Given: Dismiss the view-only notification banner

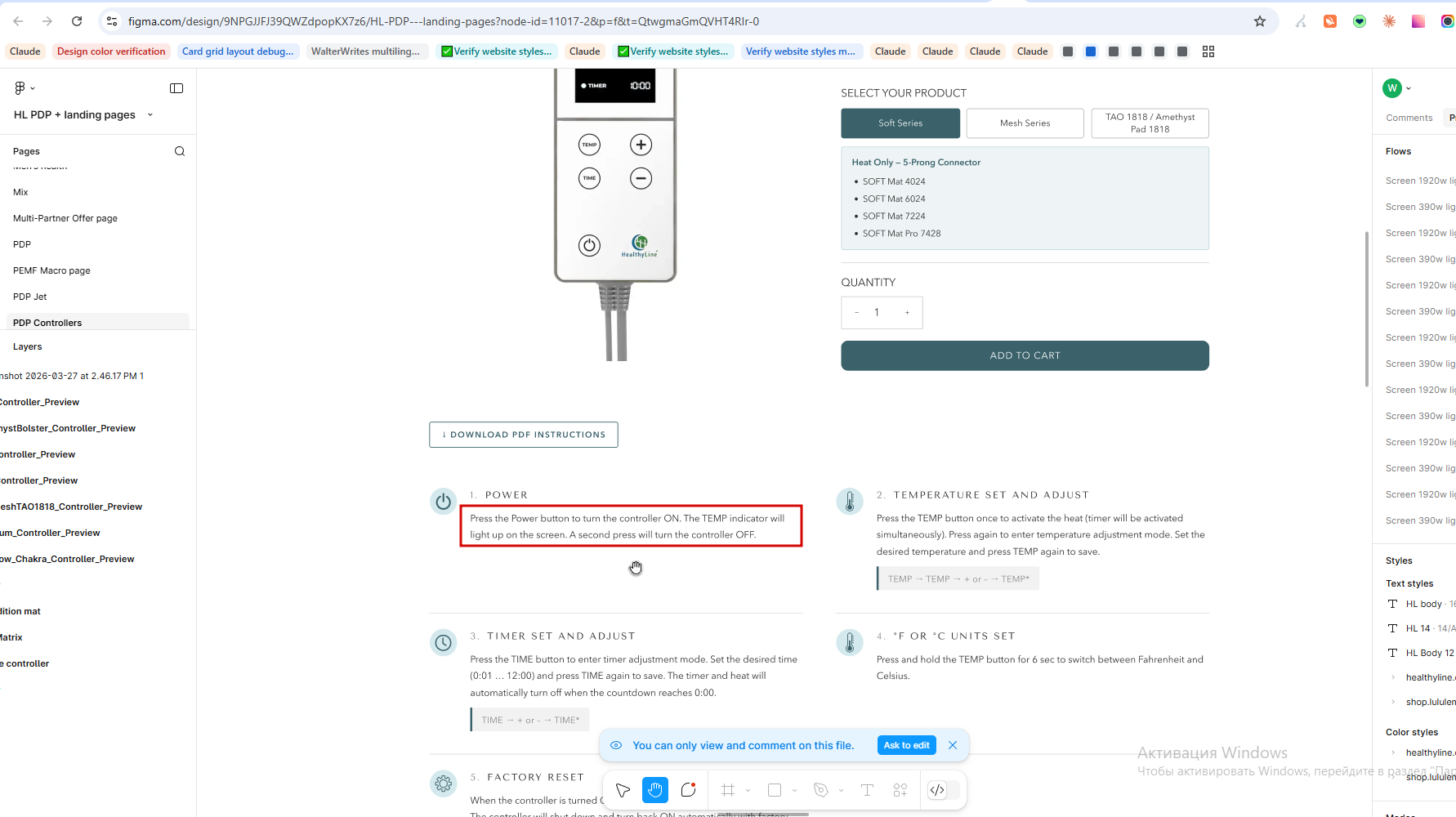Looking at the screenshot, I should point(953,745).
